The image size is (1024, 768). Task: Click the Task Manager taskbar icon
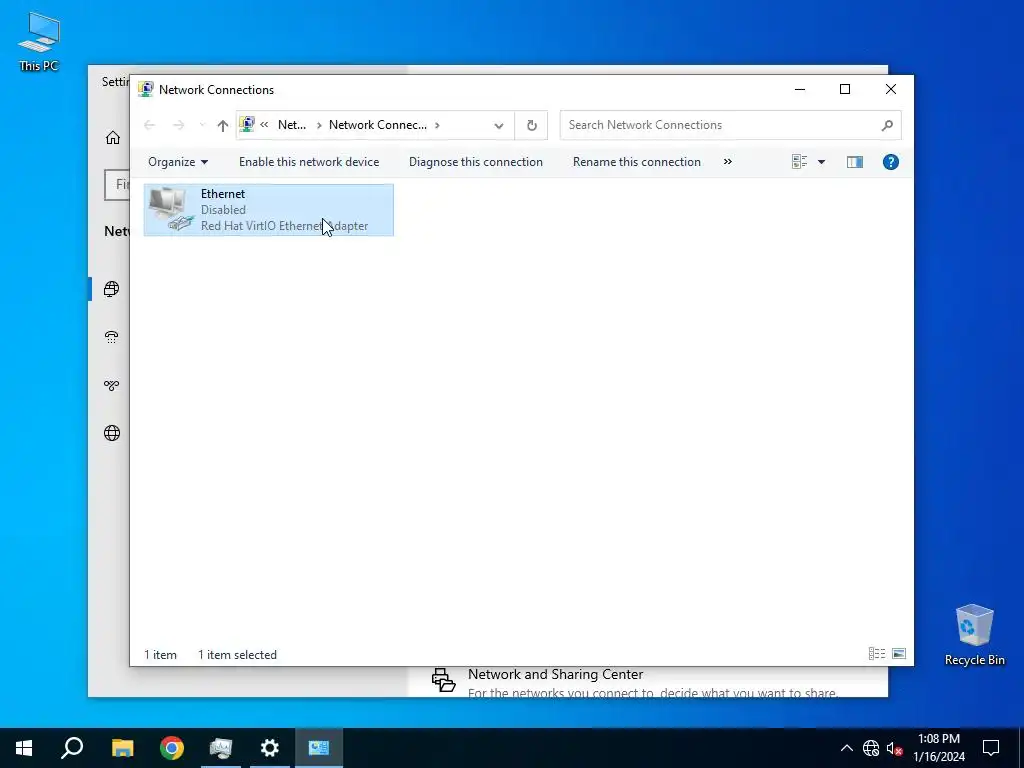click(x=221, y=748)
